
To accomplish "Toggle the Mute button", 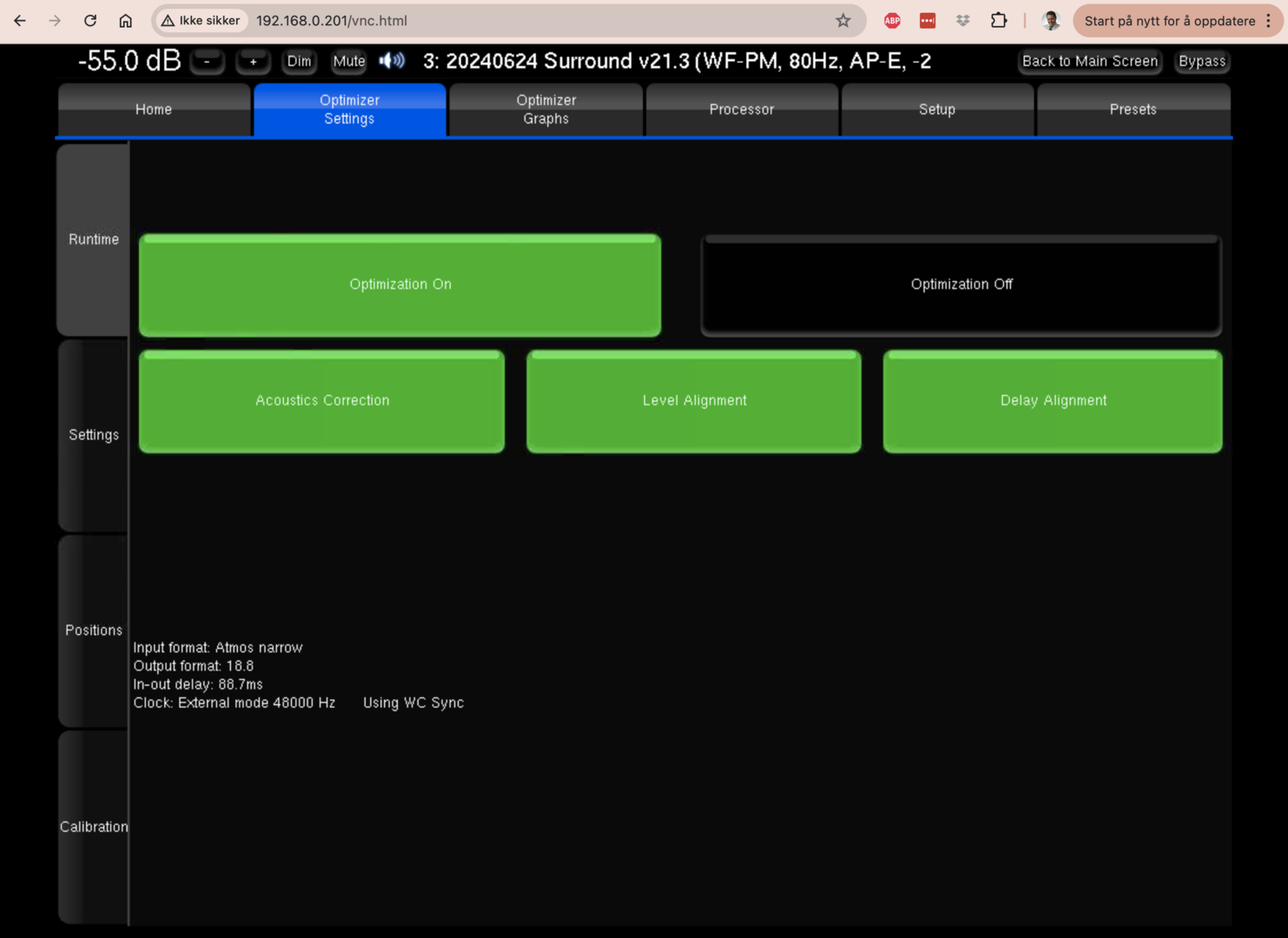I will point(349,62).
